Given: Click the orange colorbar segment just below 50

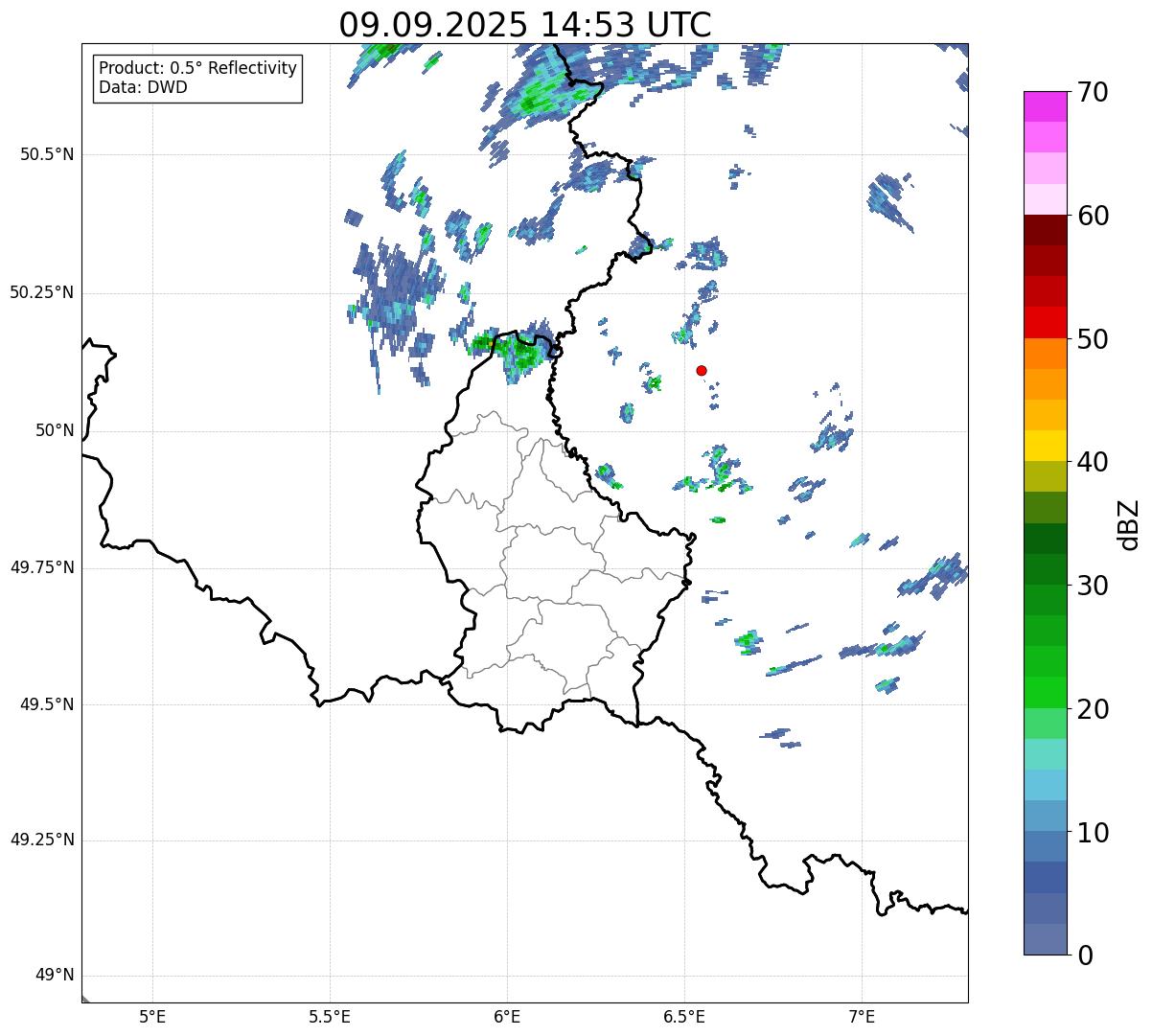Looking at the screenshot, I should coord(1045,354).
